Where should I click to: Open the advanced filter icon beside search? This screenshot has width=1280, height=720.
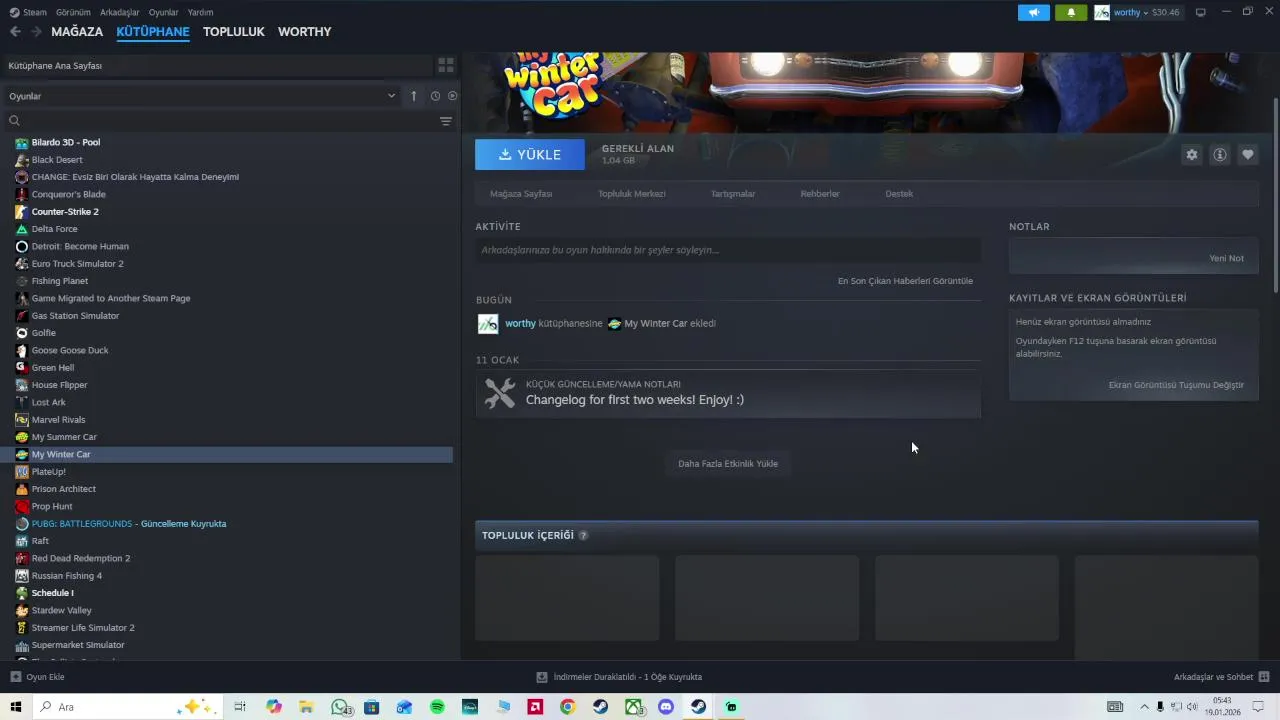click(x=446, y=121)
